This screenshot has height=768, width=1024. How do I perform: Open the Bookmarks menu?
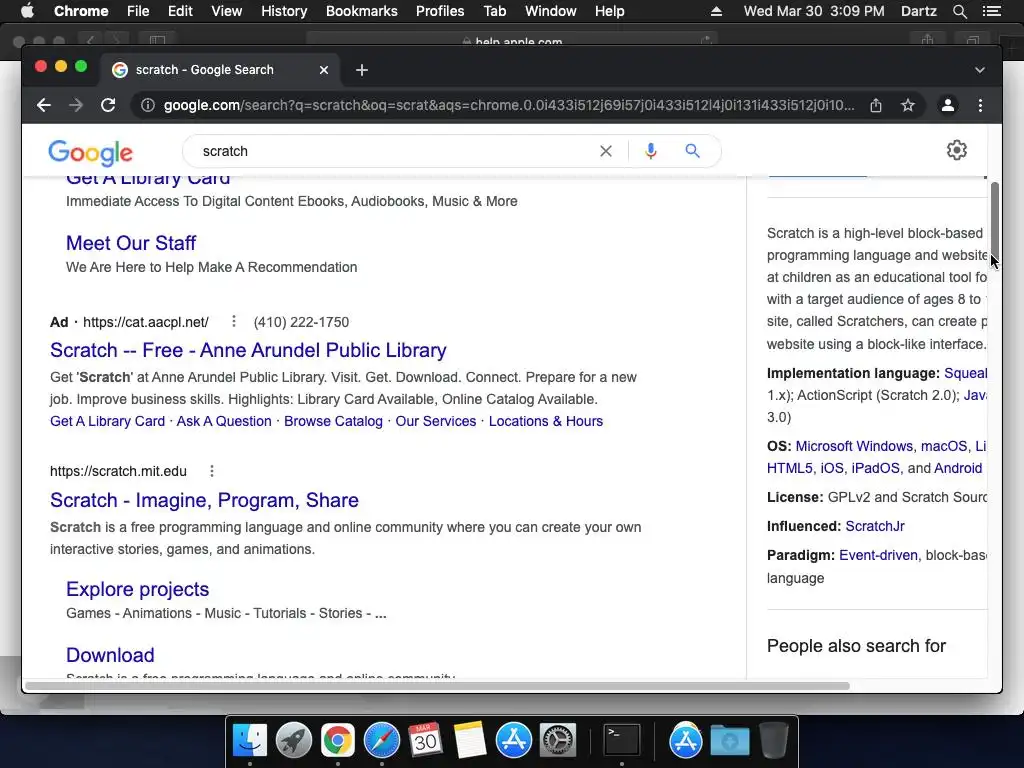[362, 11]
